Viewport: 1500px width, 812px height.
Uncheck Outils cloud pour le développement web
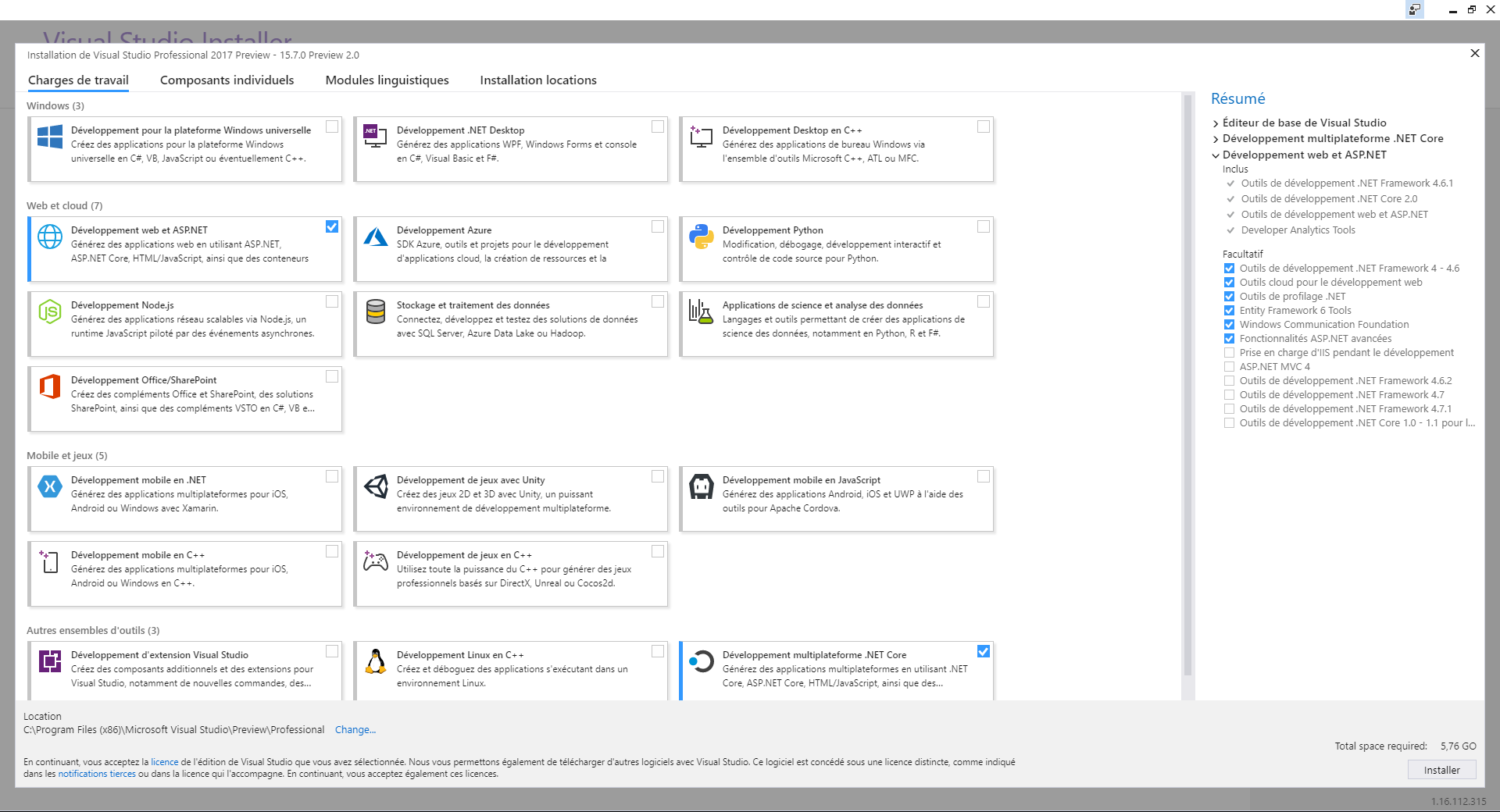1229,283
